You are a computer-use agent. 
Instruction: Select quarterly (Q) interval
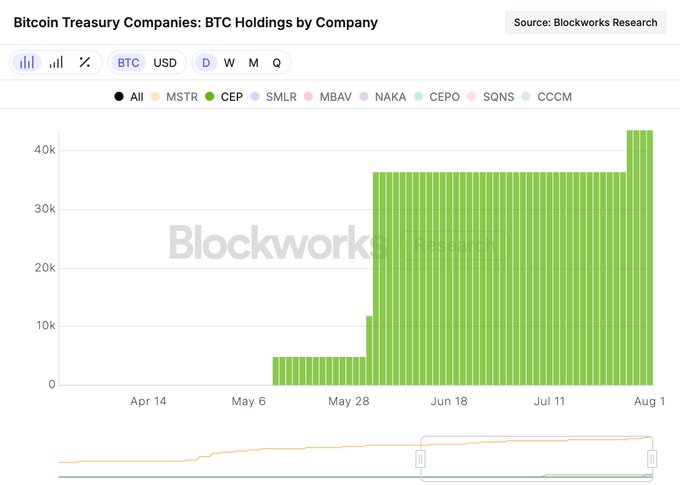click(x=276, y=63)
